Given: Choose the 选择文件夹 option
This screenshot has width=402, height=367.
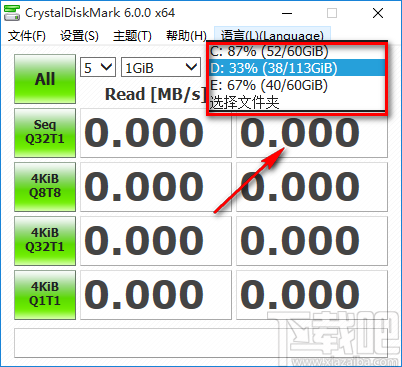Looking at the screenshot, I should [x=297, y=102].
